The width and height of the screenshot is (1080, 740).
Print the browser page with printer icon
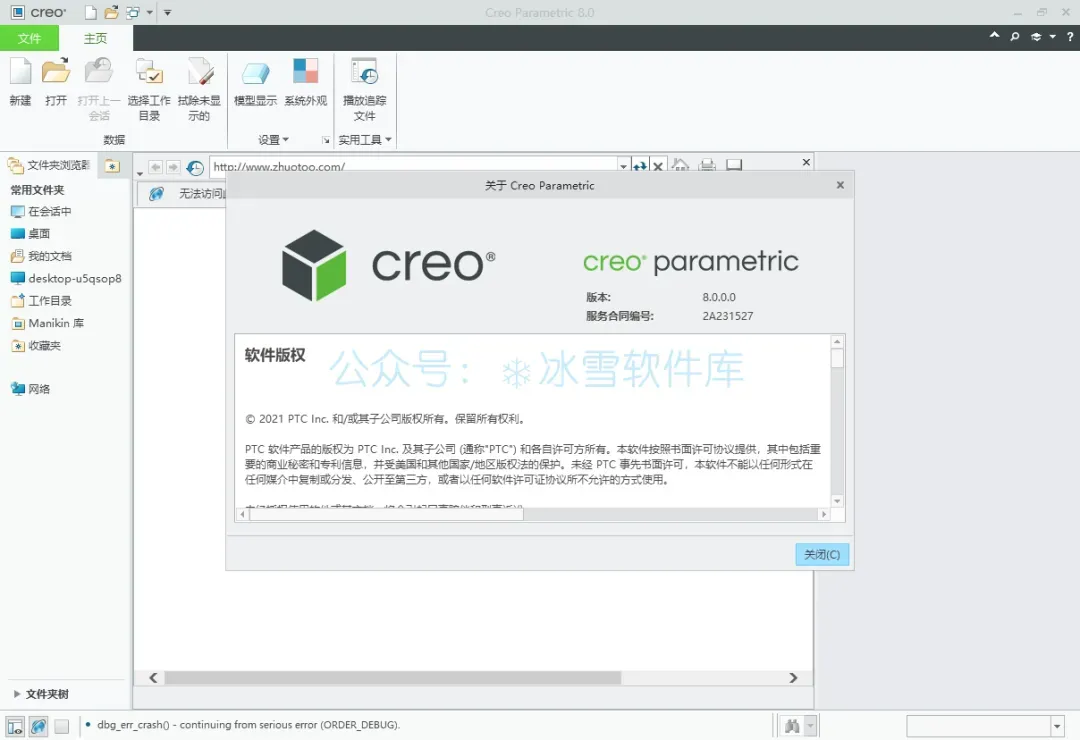pos(707,165)
